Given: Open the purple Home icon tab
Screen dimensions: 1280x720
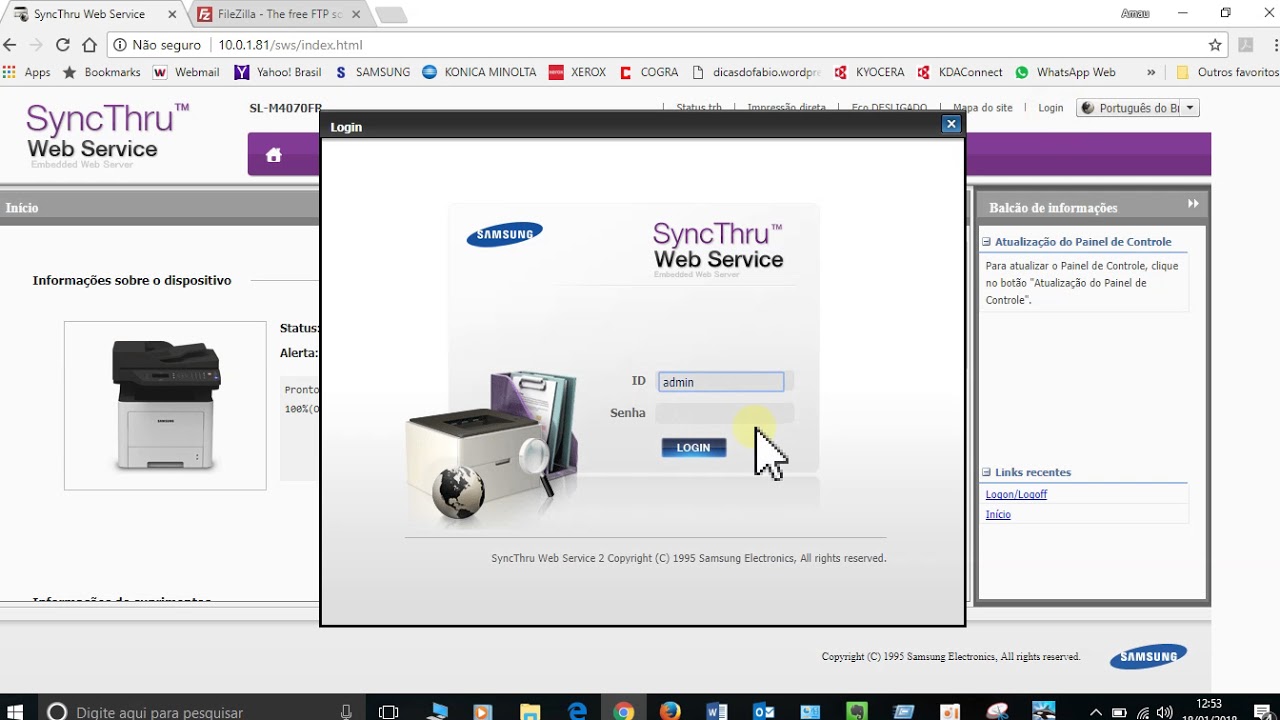Looking at the screenshot, I should 274,155.
